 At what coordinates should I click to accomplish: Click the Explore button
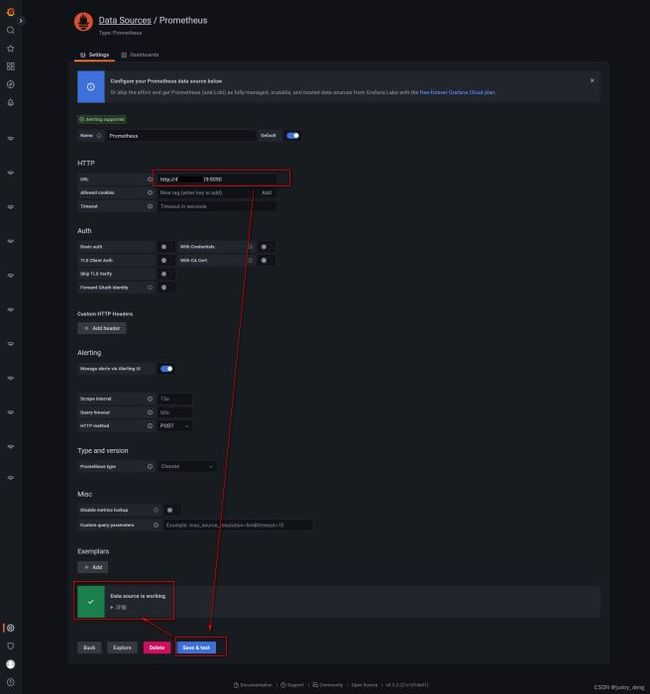coord(122,648)
